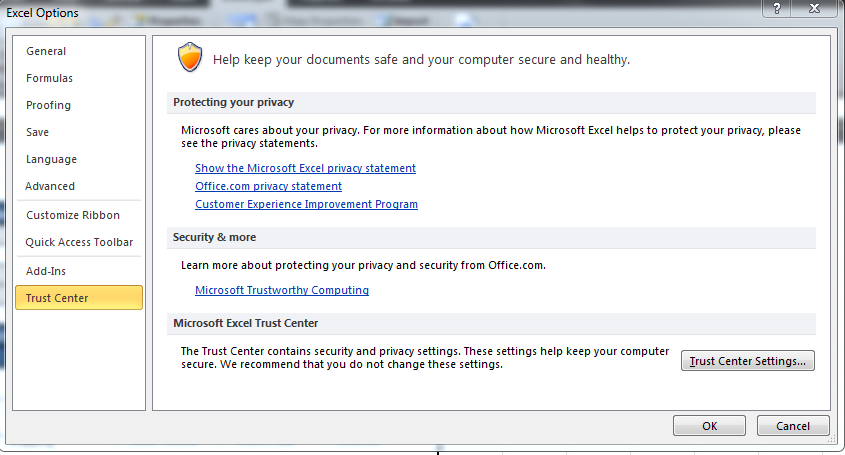Select Quick Access Toolbar category

pos(79,242)
